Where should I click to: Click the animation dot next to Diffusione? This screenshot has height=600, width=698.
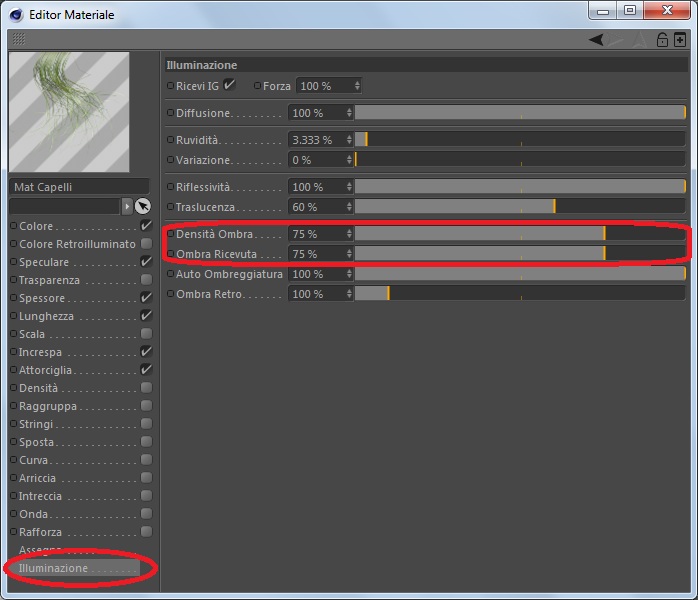click(170, 113)
